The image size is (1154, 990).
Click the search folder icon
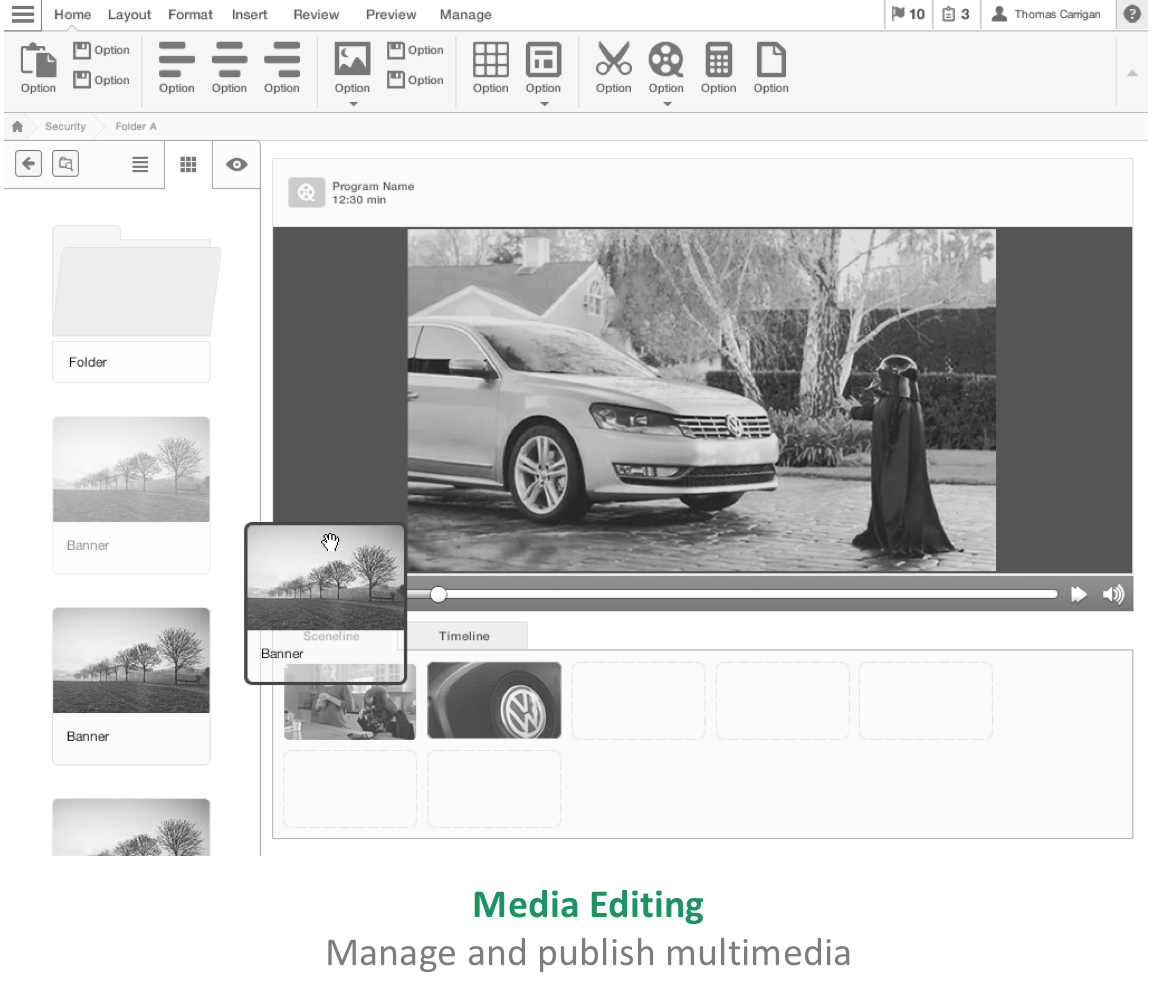(x=66, y=163)
